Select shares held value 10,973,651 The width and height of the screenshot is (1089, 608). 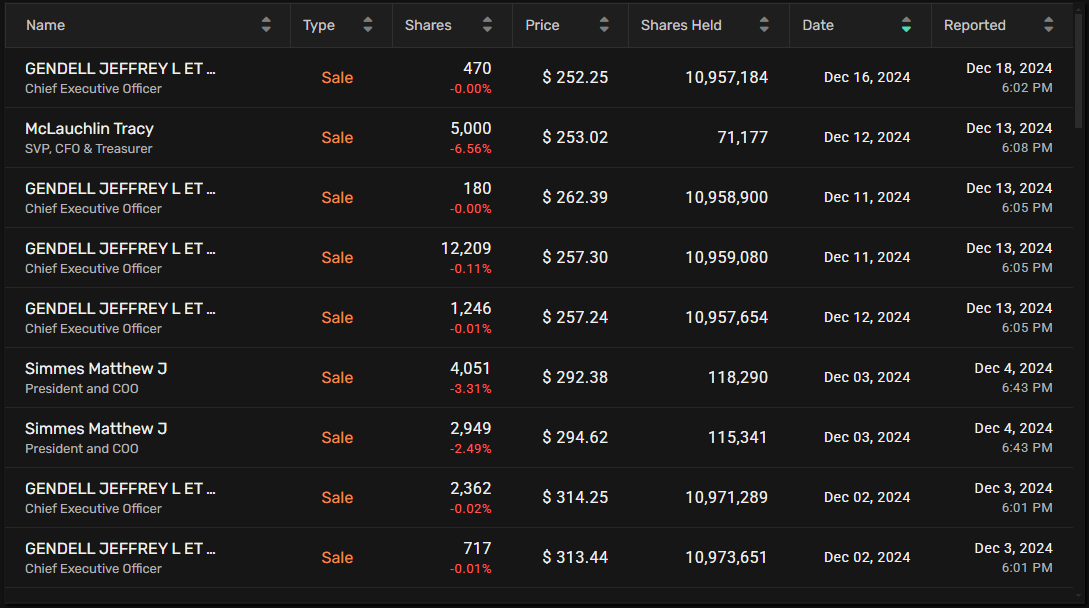(x=726, y=557)
